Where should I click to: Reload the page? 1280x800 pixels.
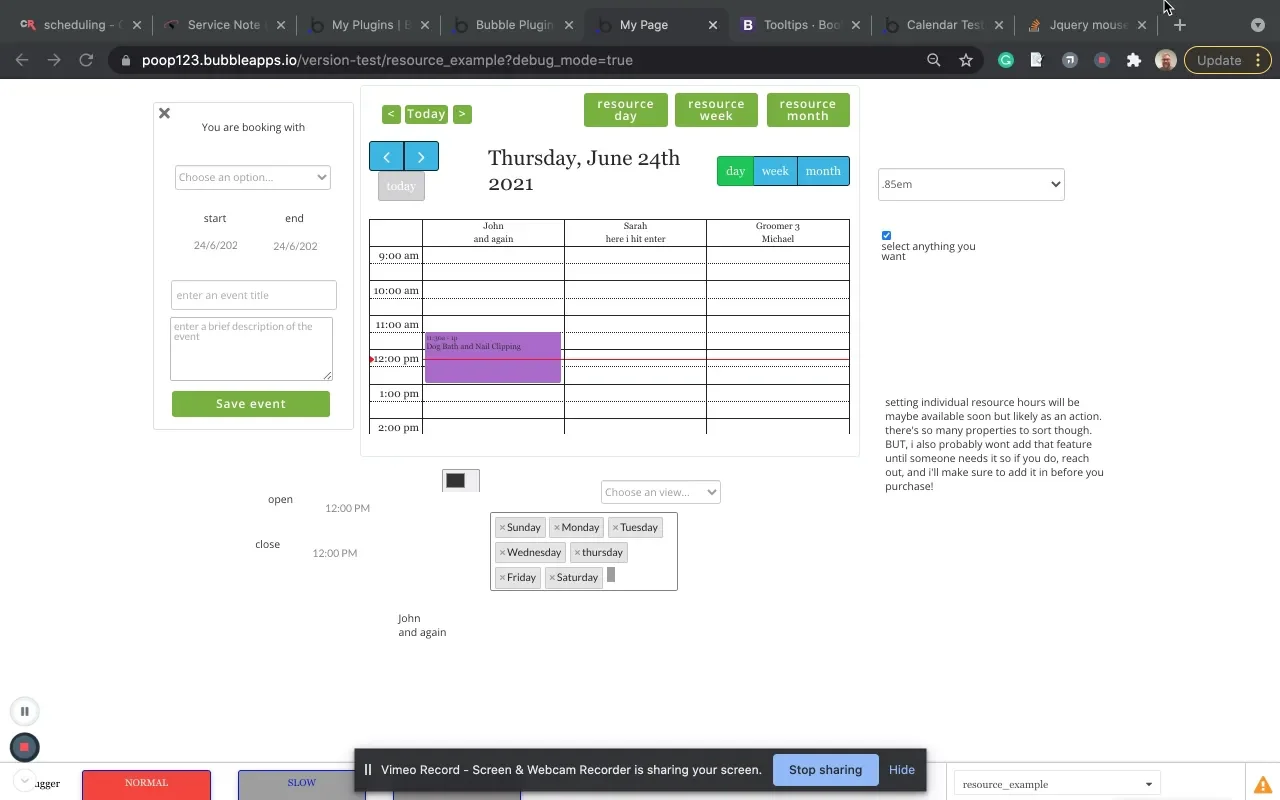tap(86, 60)
